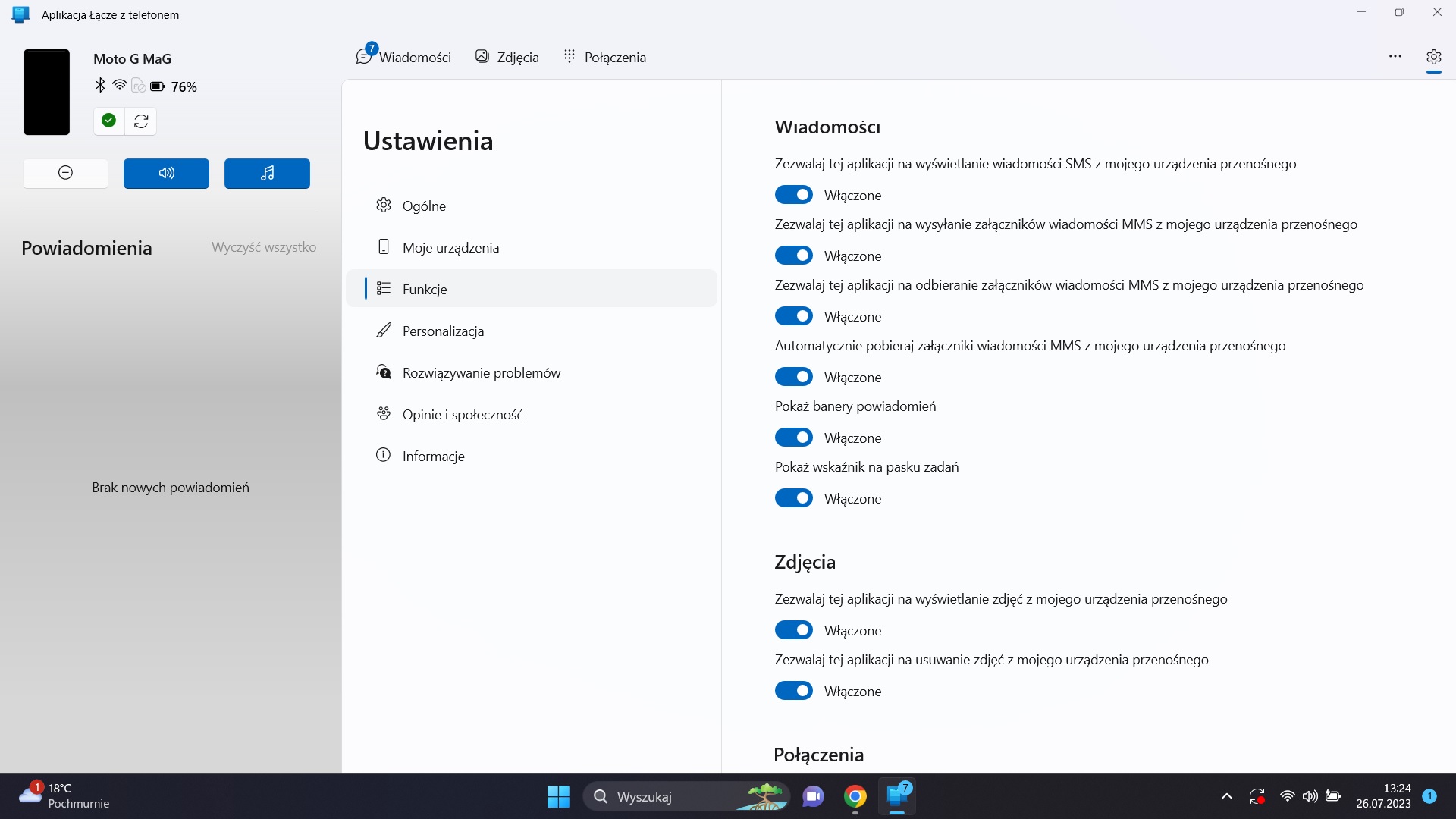Screen dimensions: 1456x819
Task: Disable SMS message display toggle
Action: coord(793,195)
